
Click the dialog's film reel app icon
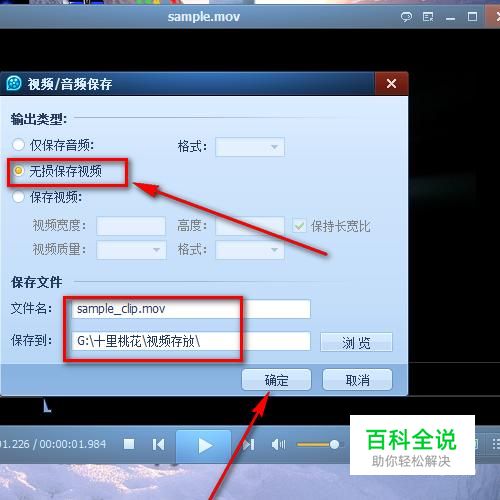coord(14,83)
